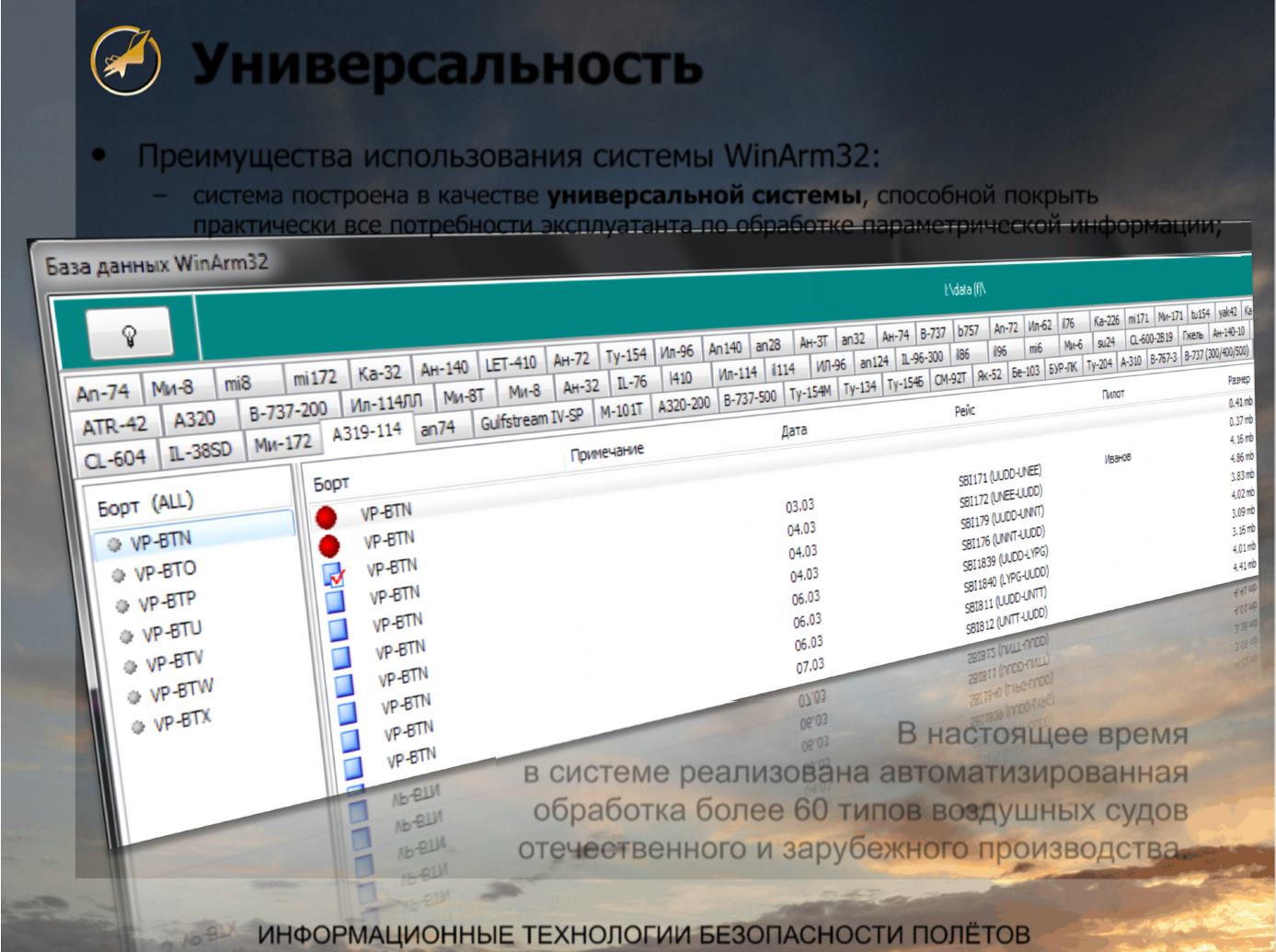Open the IL-96-300 tab
The height and width of the screenshot is (952, 1276).
pyautogui.click(x=922, y=357)
